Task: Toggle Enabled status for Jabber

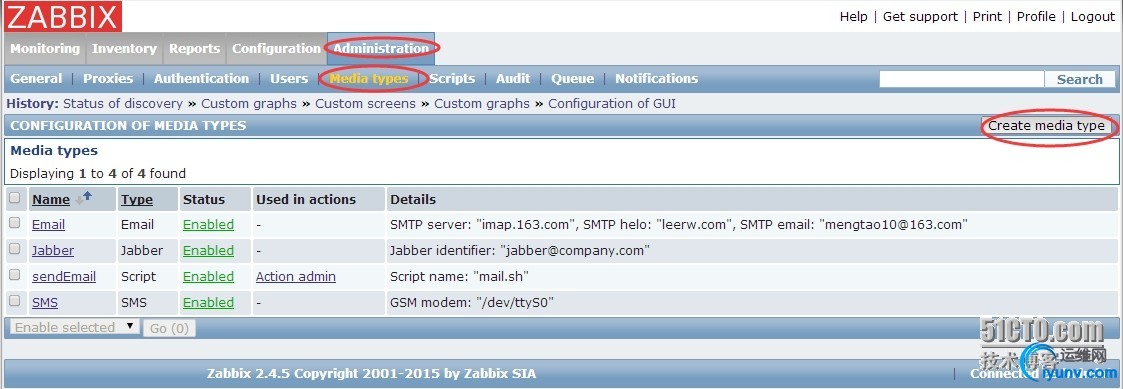Action: tap(208, 251)
